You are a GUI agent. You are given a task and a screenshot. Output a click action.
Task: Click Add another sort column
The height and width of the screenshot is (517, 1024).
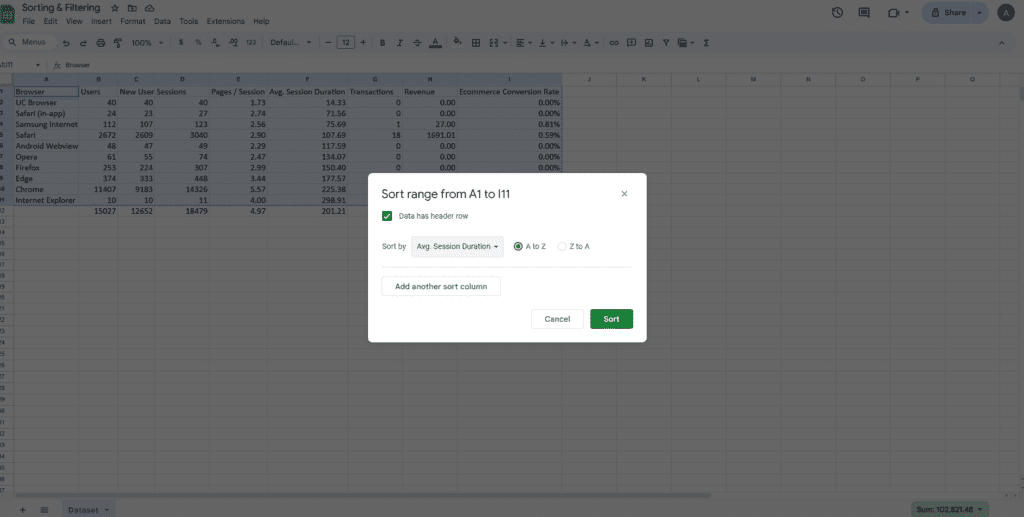point(441,287)
